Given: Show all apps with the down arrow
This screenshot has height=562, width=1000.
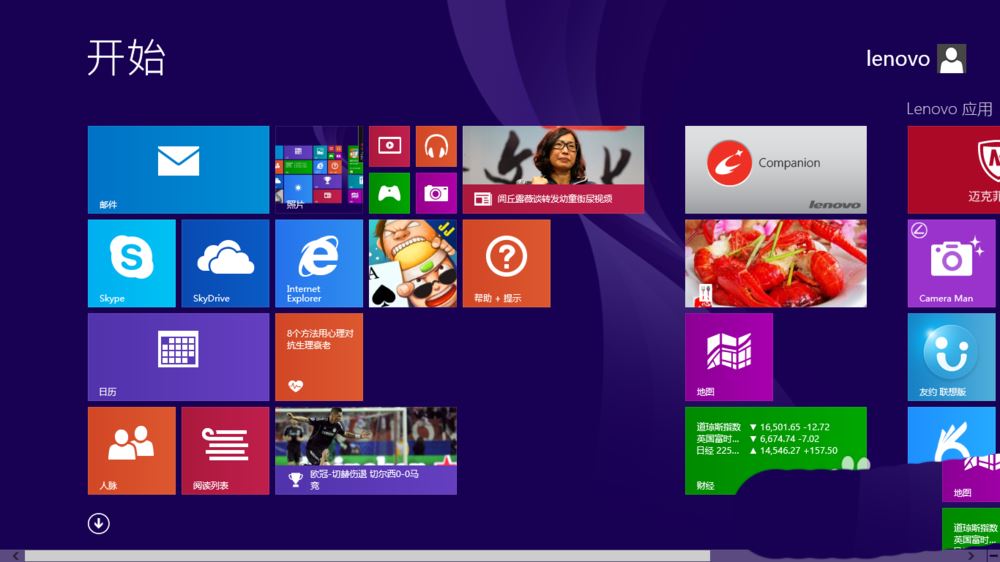Looking at the screenshot, I should [x=98, y=524].
